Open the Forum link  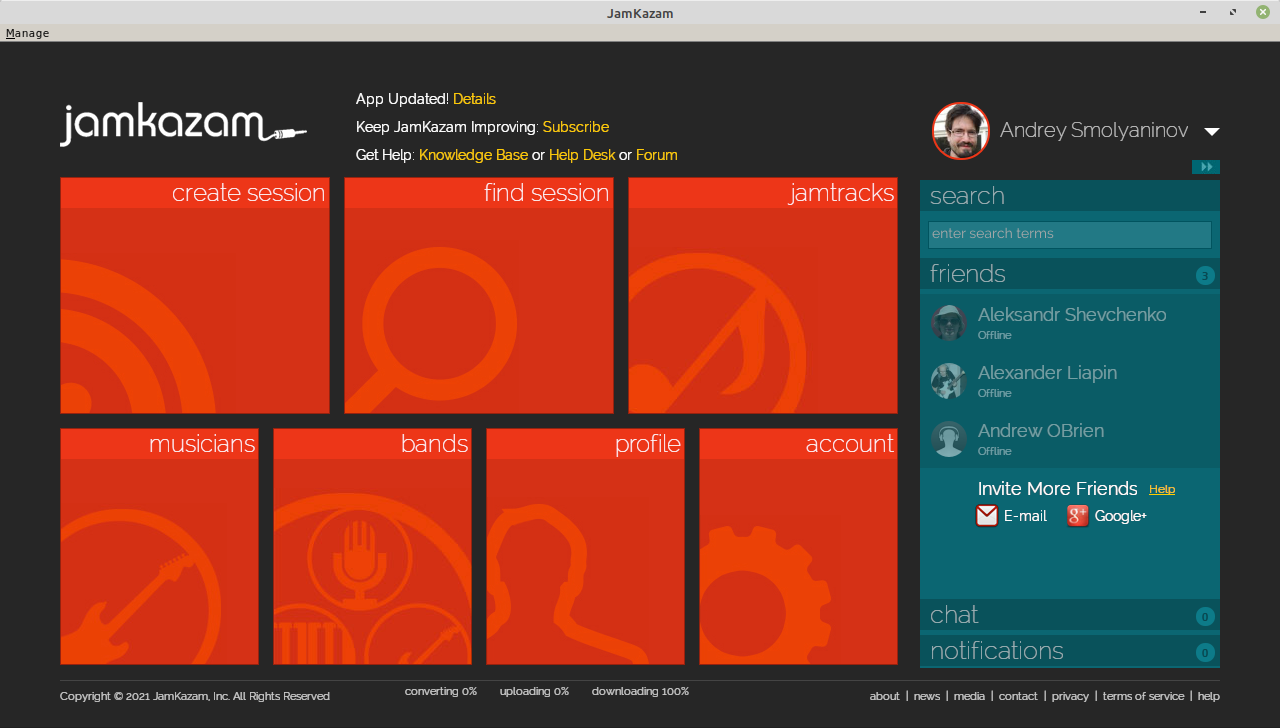657,155
